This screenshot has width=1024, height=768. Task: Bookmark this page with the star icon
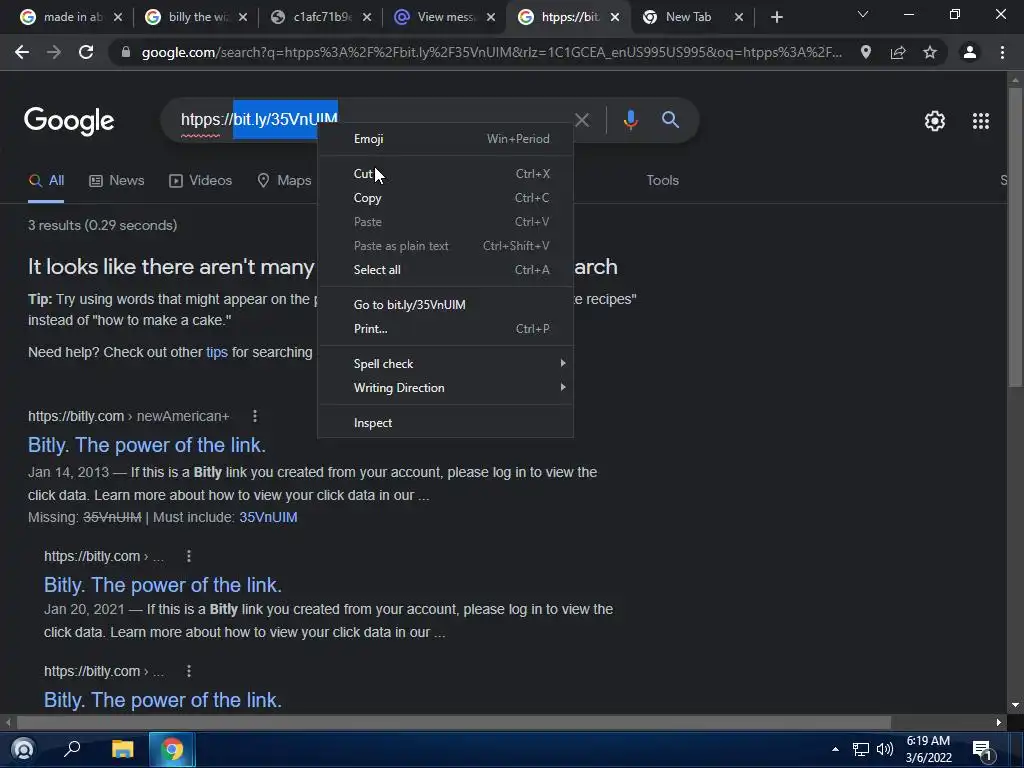pos(930,52)
